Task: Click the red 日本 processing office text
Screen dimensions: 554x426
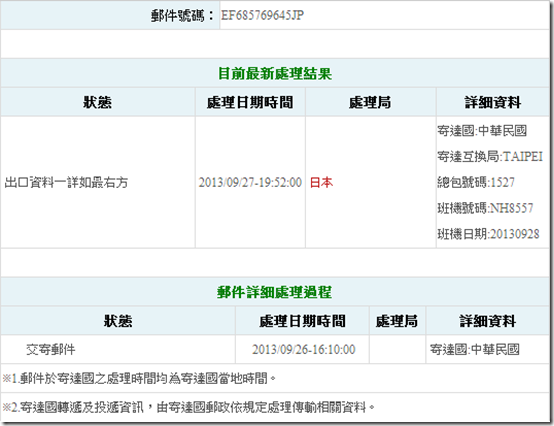Action: pyautogui.click(x=321, y=183)
